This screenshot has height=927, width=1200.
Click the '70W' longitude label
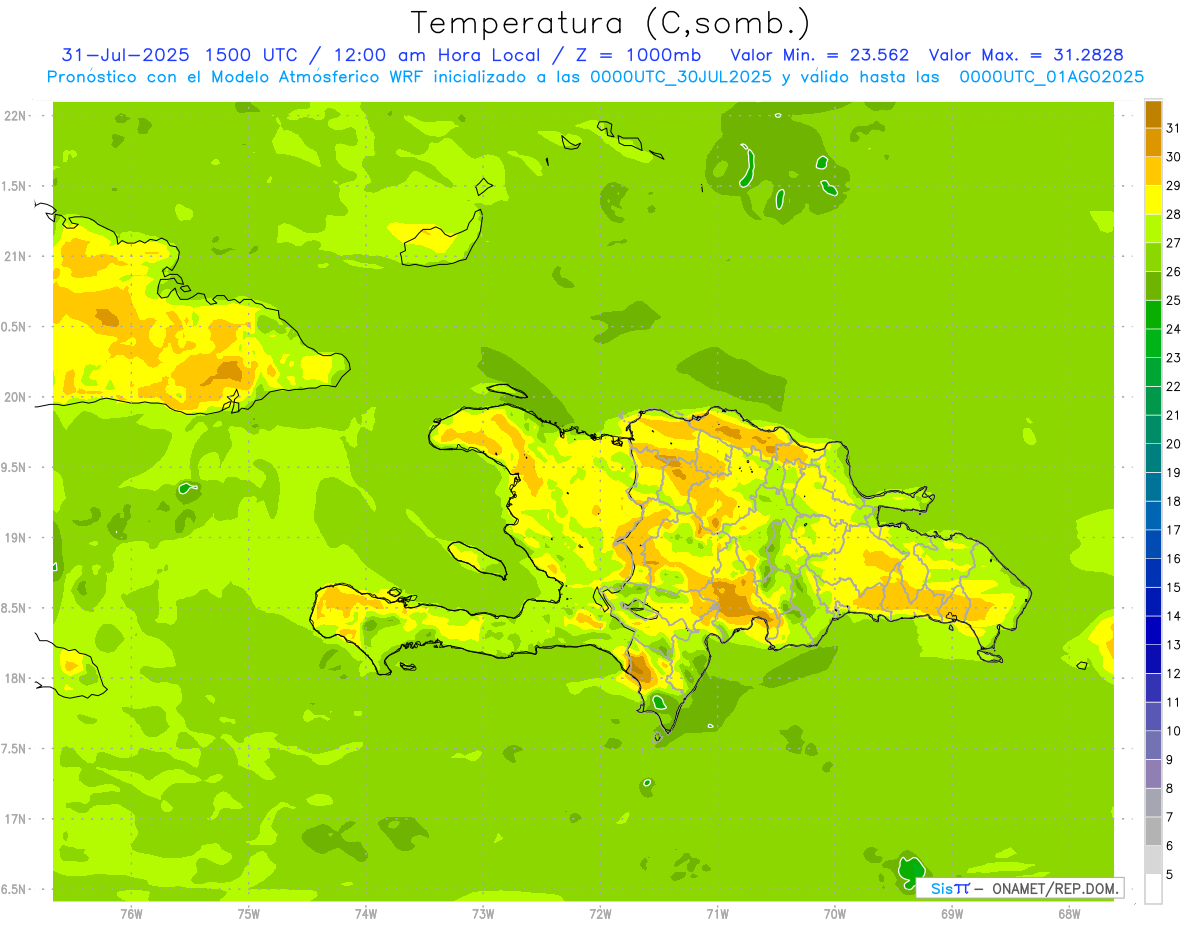(835, 913)
